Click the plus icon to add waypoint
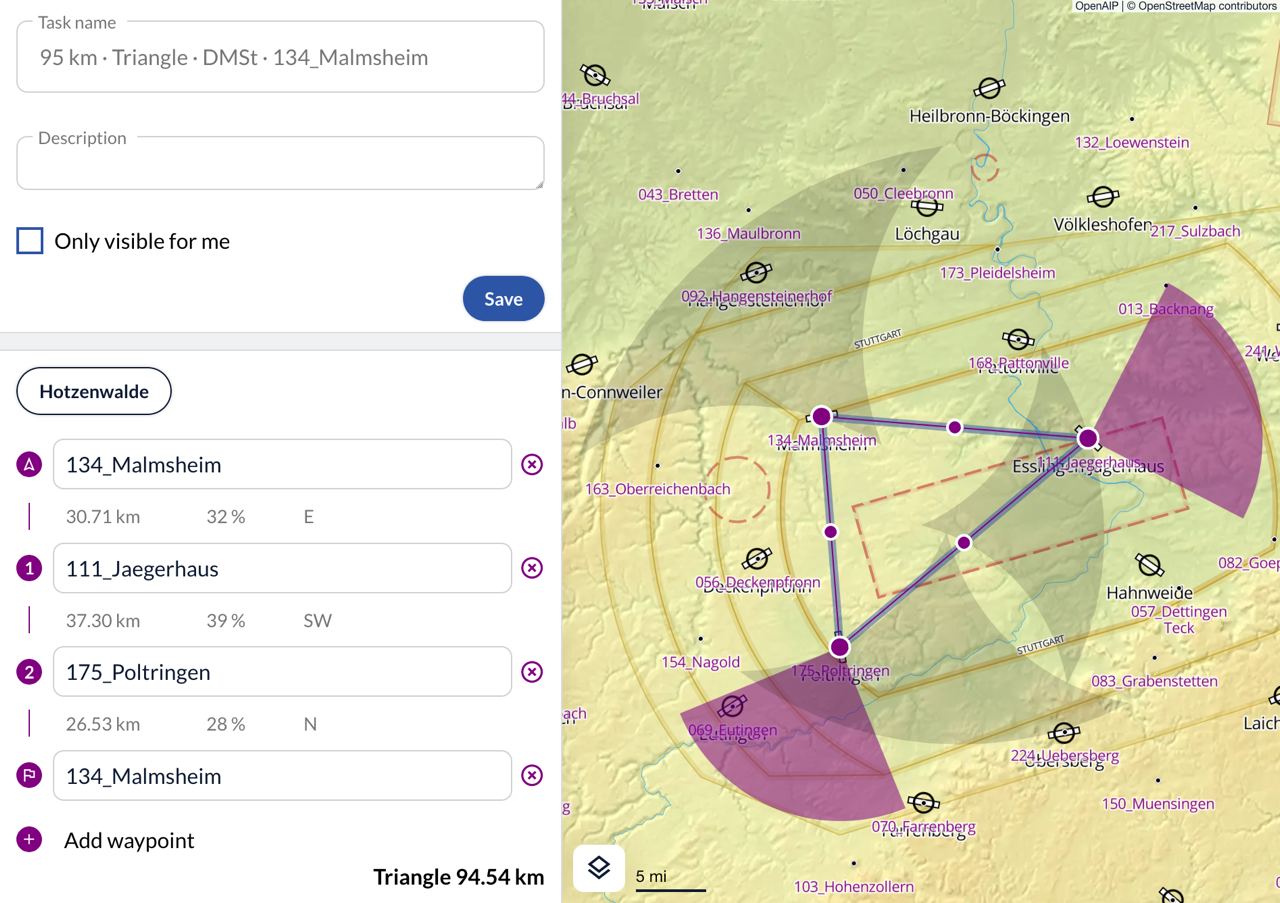Image resolution: width=1280 pixels, height=903 pixels. (29, 840)
